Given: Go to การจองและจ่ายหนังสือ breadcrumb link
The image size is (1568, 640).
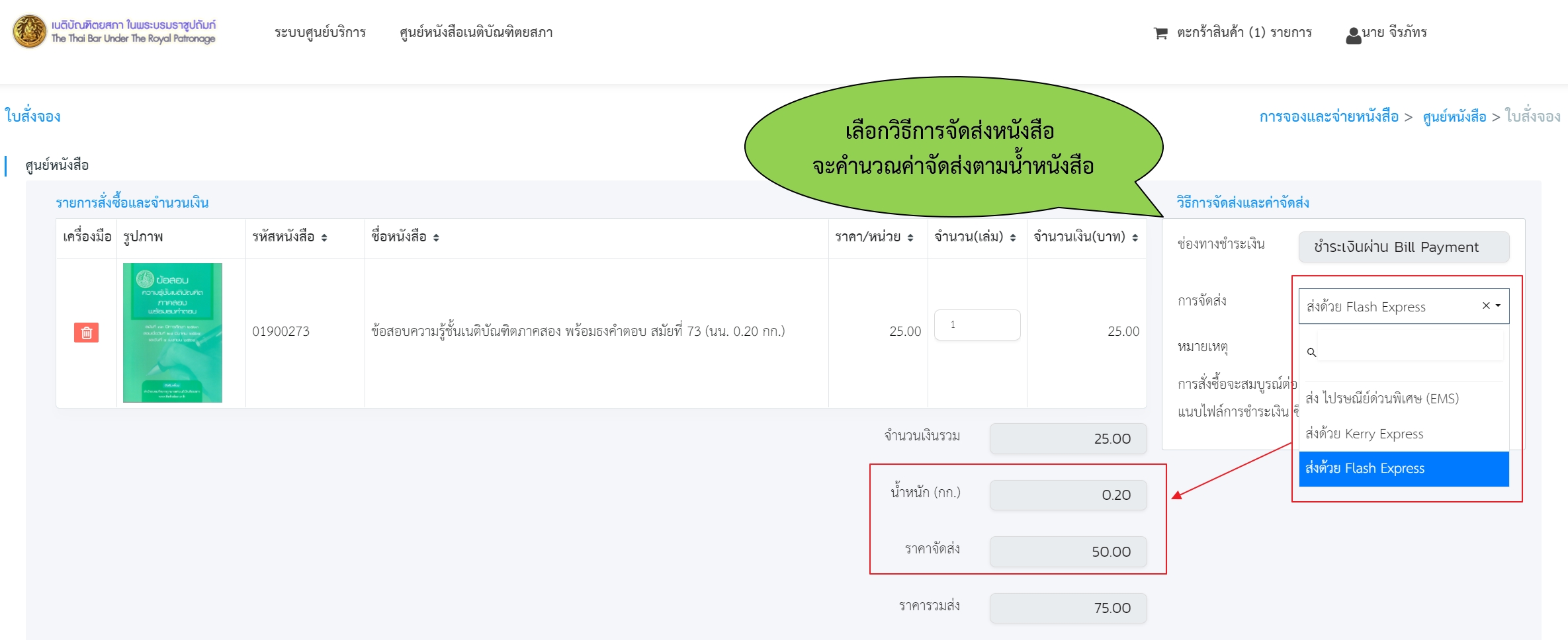Looking at the screenshot, I should (x=1328, y=117).
